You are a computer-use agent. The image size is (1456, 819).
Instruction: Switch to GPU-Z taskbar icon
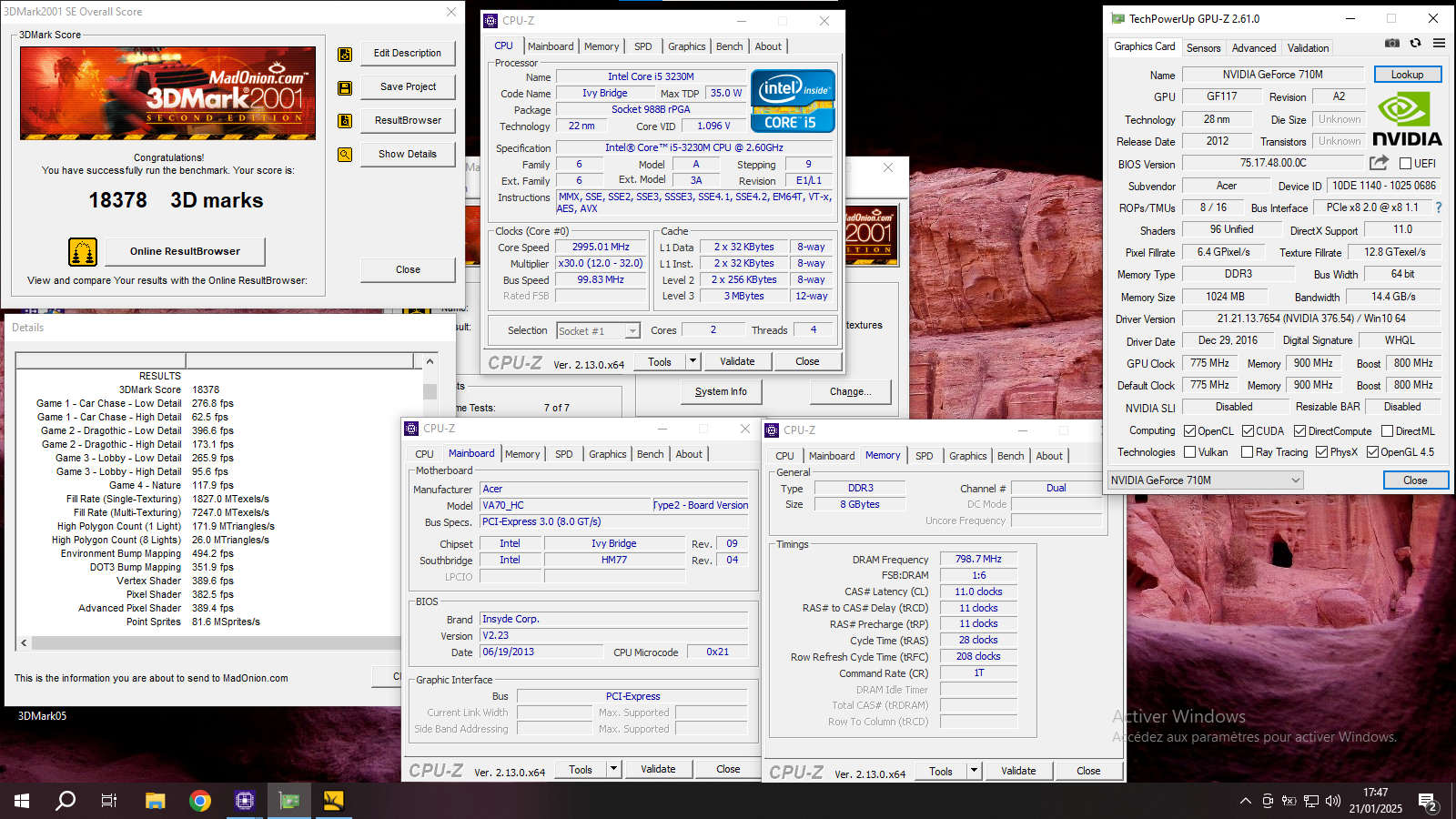coord(289,801)
